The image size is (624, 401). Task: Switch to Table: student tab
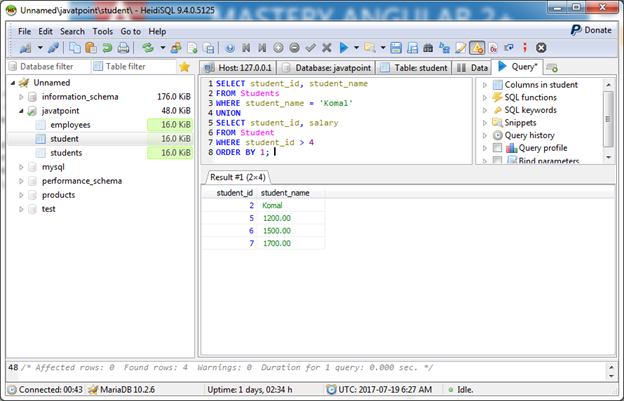pos(414,68)
